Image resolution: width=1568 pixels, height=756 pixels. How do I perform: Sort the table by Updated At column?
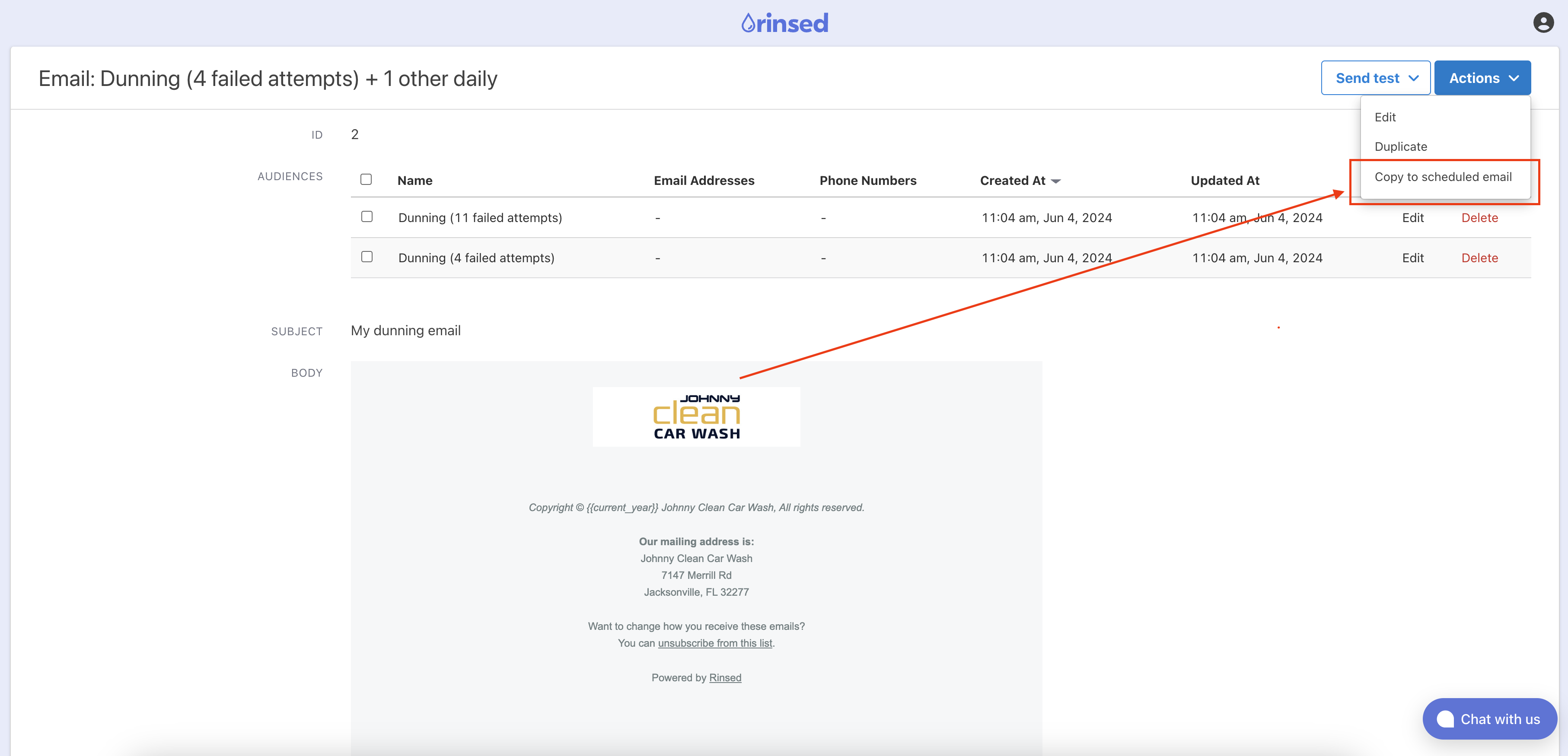point(1225,181)
